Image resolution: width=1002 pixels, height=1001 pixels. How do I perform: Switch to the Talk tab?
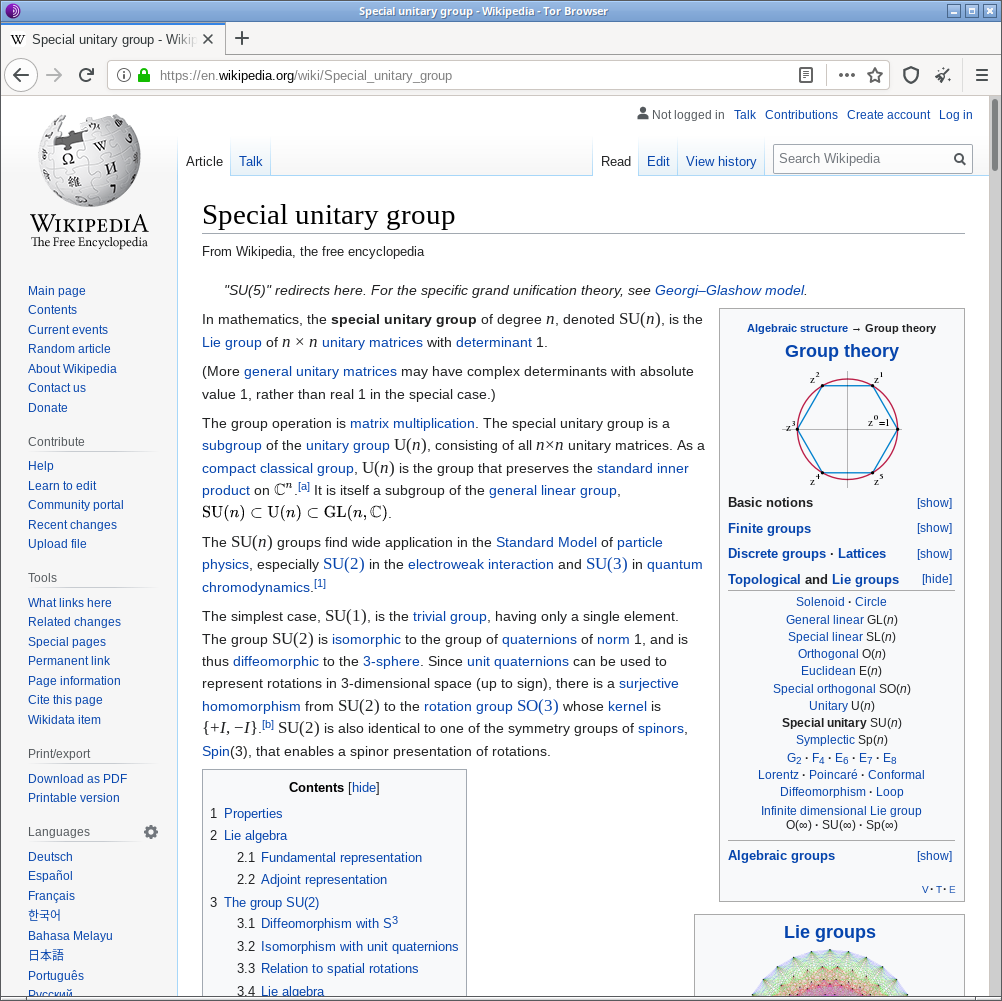250,161
